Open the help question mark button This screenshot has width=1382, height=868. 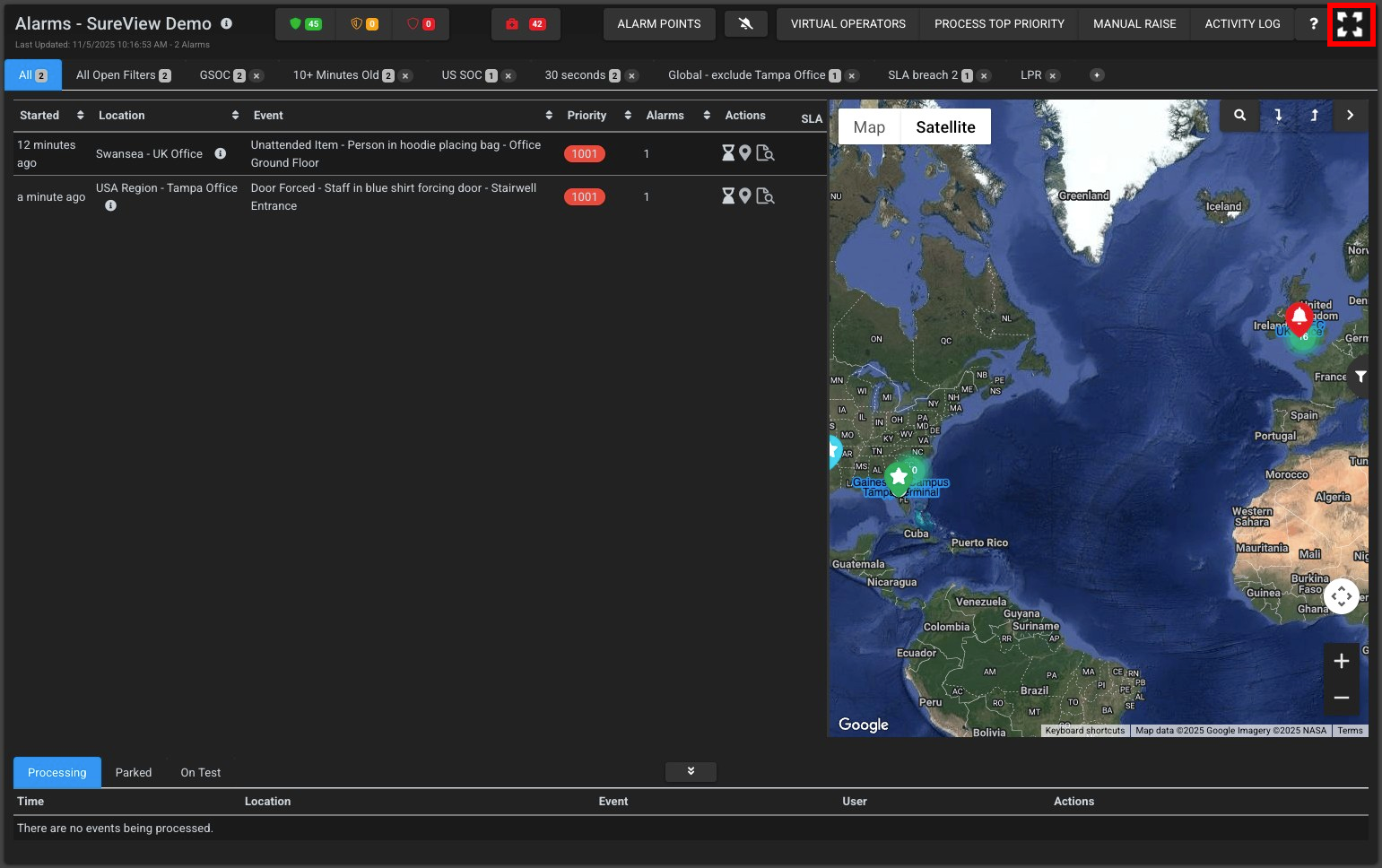coord(1313,24)
